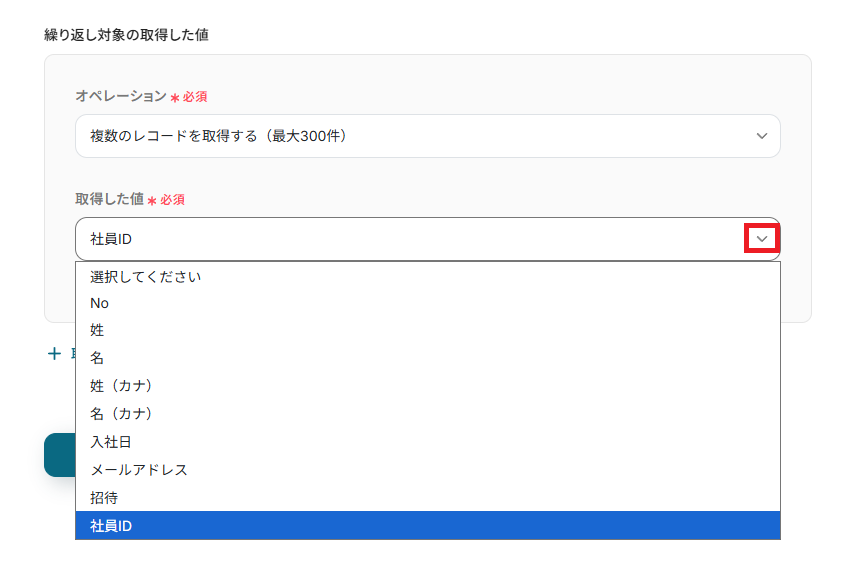Select the メールアドレス option
The image size is (856, 577).
tap(139, 469)
